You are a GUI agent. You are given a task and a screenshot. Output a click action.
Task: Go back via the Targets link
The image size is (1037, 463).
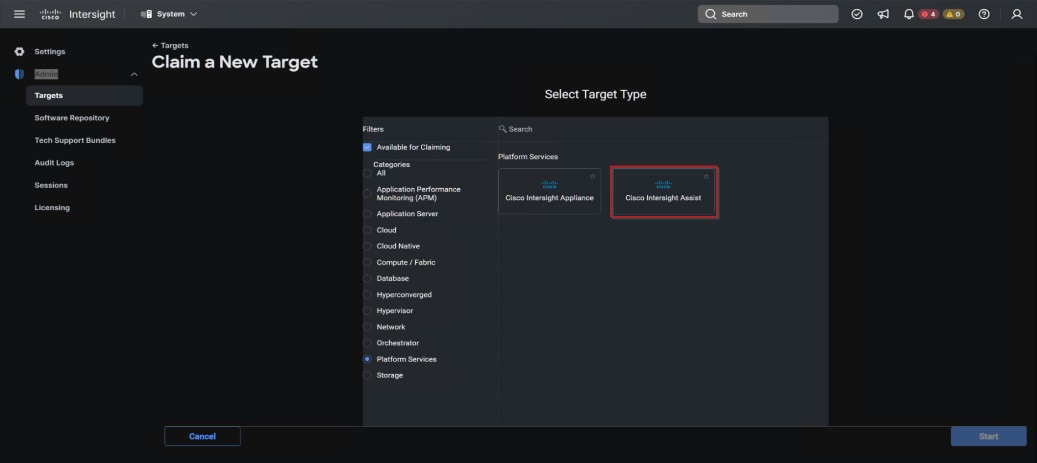click(170, 46)
